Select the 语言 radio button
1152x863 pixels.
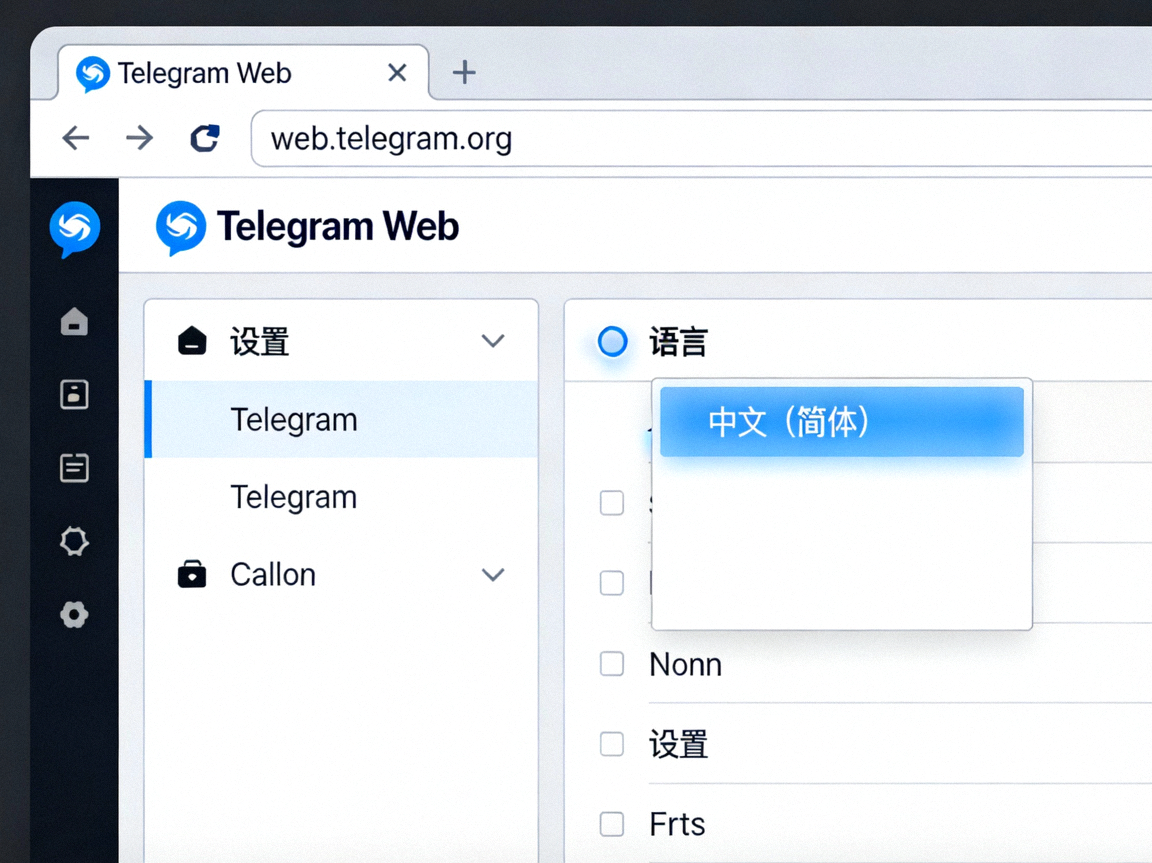[611, 342]
